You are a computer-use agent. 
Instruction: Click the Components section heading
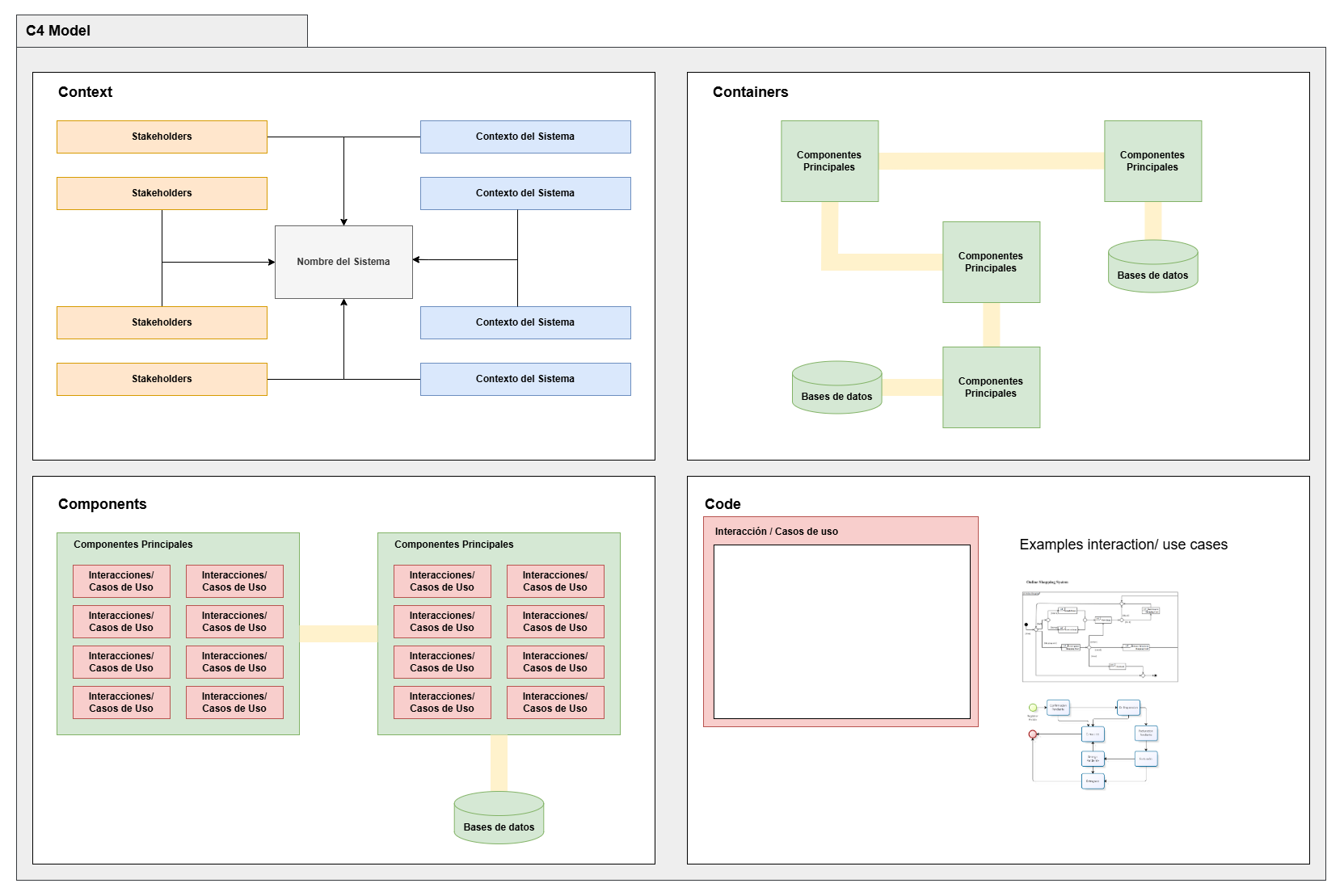pos(102,504)
